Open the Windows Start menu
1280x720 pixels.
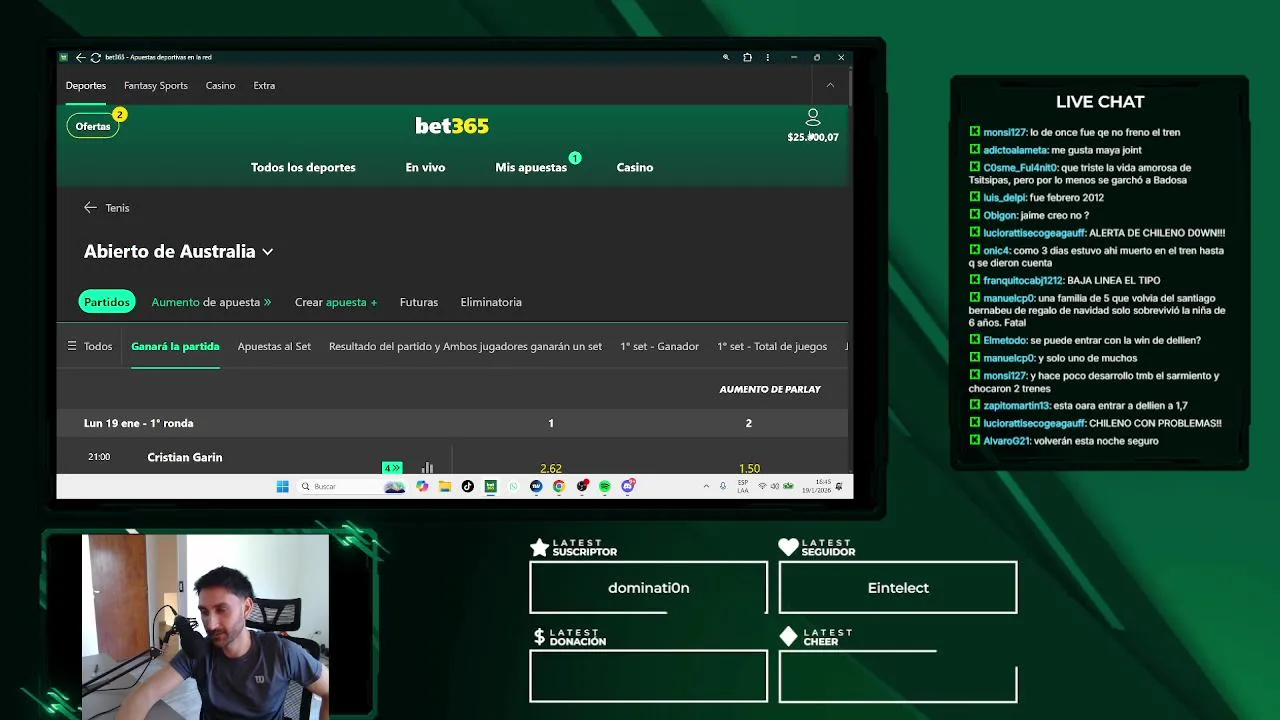pyautogui.click(x=283, y=486)
